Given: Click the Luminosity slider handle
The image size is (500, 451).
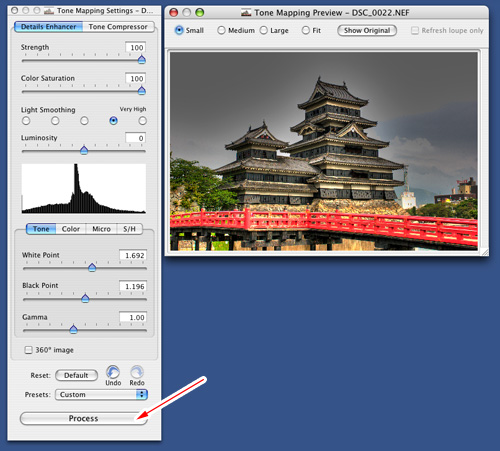Looking at the screenshot, I should [x=84, y=150].
